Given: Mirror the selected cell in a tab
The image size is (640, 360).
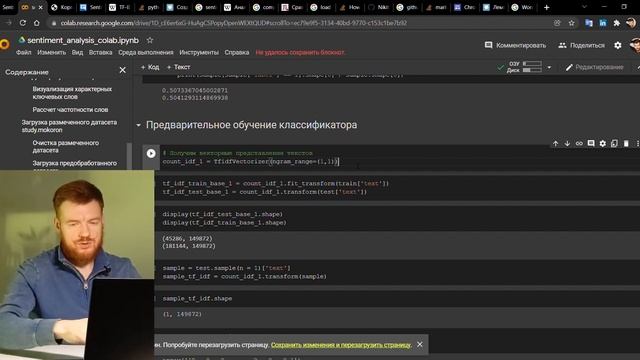Looking at the screenshot, I should coord(614,144).
